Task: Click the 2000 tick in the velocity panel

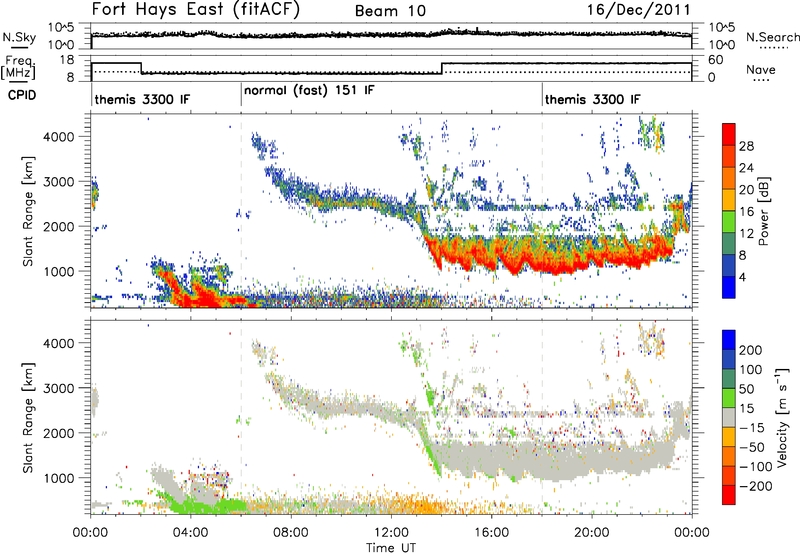Action: click(59, 433)
